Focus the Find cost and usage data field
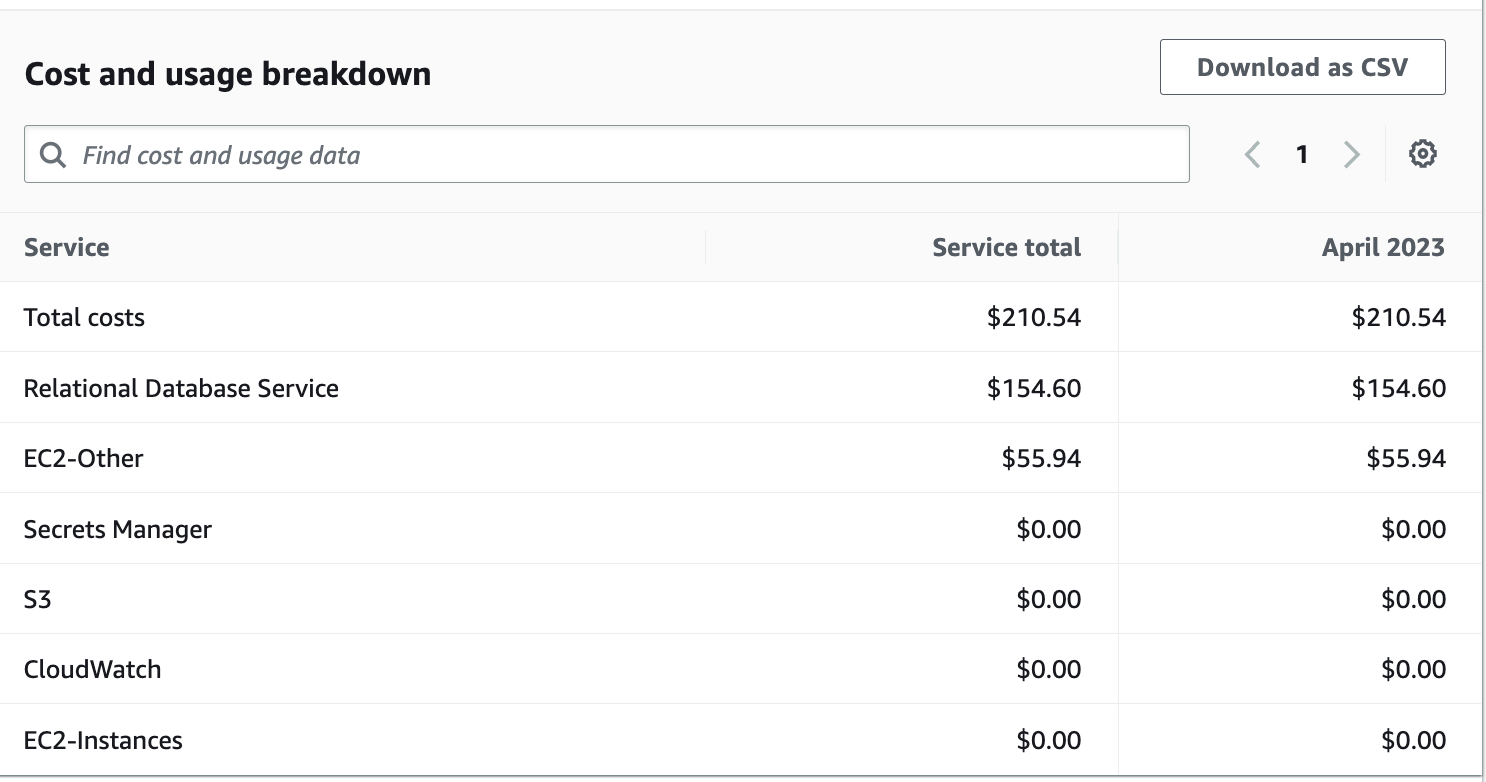The image size is (1486, 782). (x=620, y=155)
